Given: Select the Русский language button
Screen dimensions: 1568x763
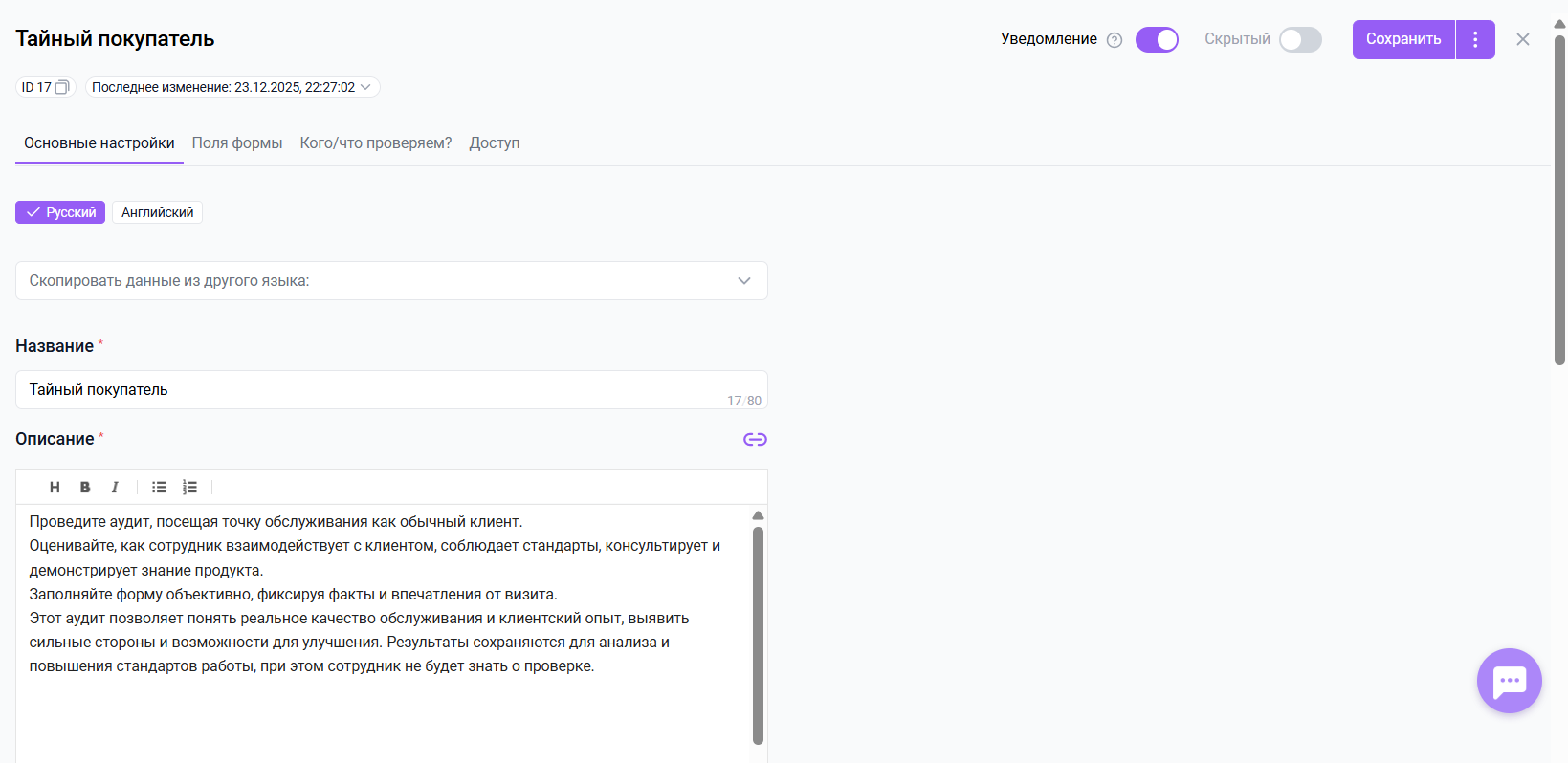Looking at the screenshot, I should tap(60, 212).
